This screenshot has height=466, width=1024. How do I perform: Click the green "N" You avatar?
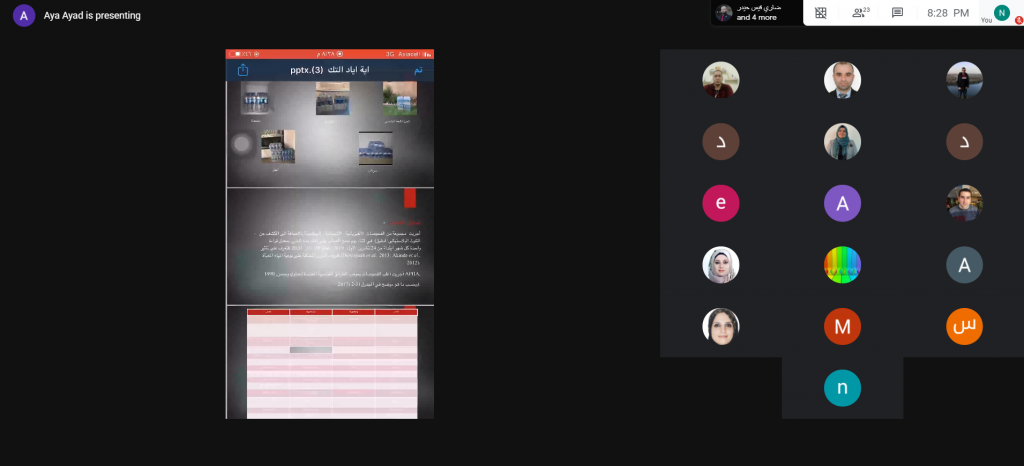pyautogui.click(x=1002, y=12)
